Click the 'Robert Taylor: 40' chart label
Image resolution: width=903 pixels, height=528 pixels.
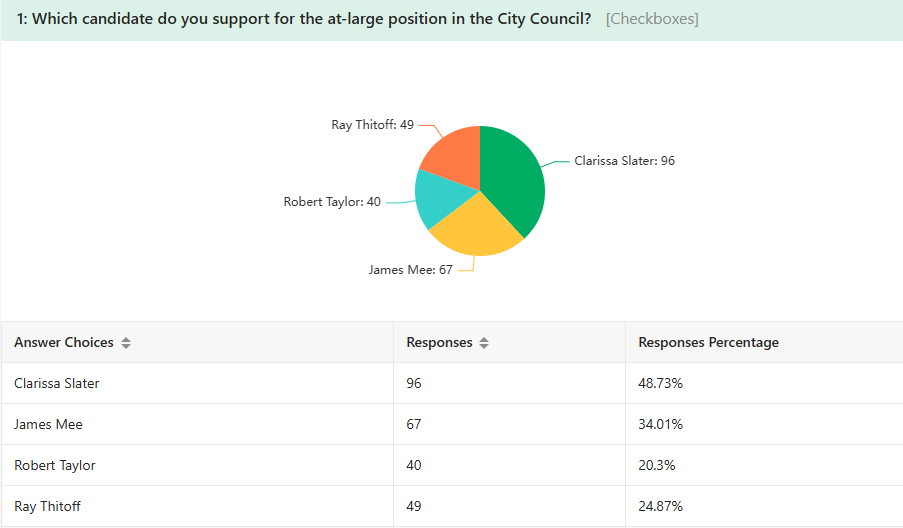coord(332,202)
